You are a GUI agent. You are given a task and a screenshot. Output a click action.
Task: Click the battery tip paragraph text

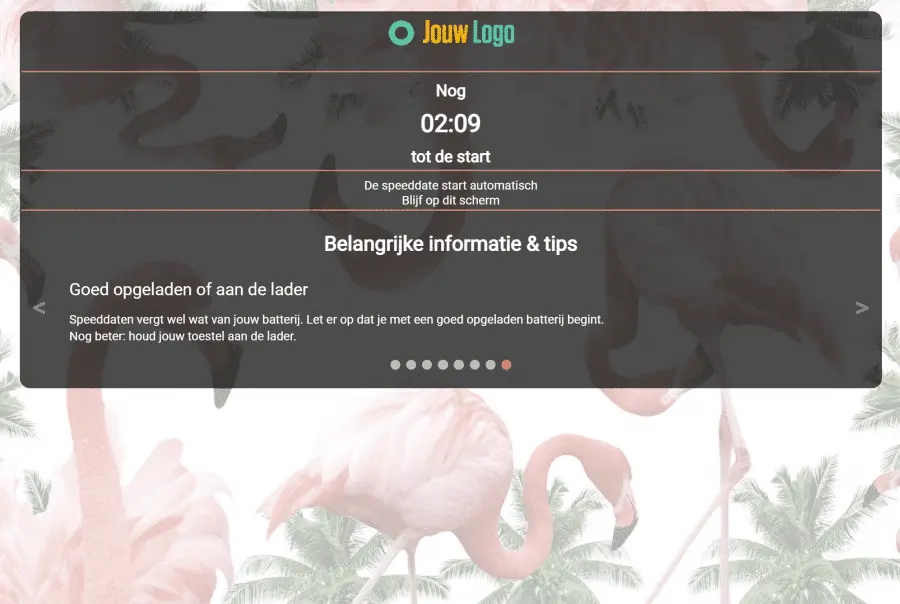tap(336, 328)
